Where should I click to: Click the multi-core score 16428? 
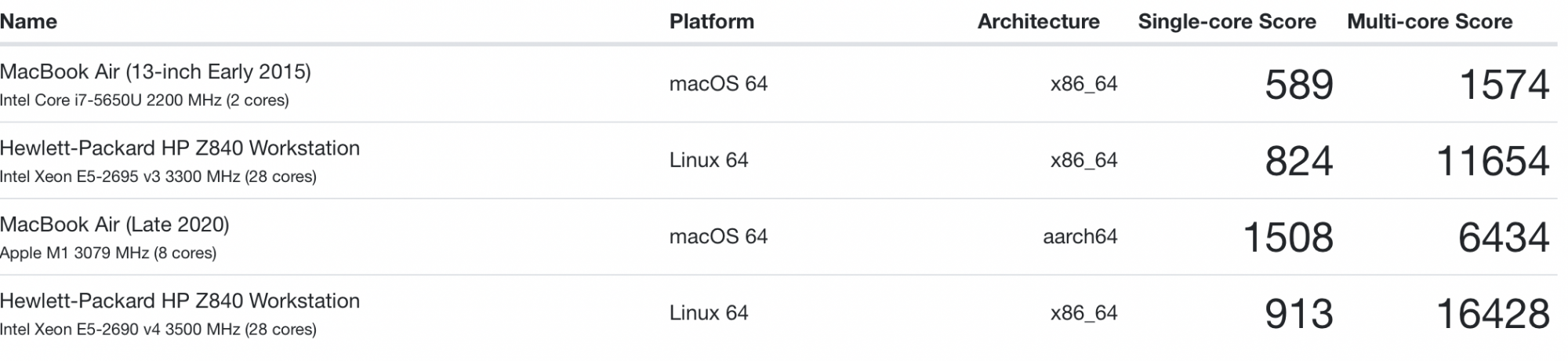click(x=1492, y=314)
